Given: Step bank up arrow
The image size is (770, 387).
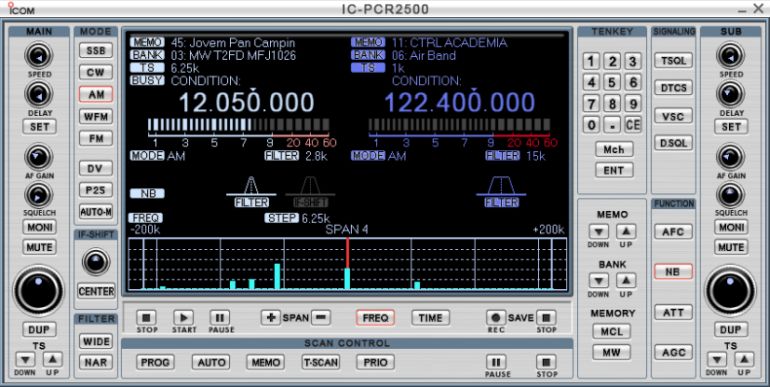Looking at the screenshot, I should (x=626, y=281).
